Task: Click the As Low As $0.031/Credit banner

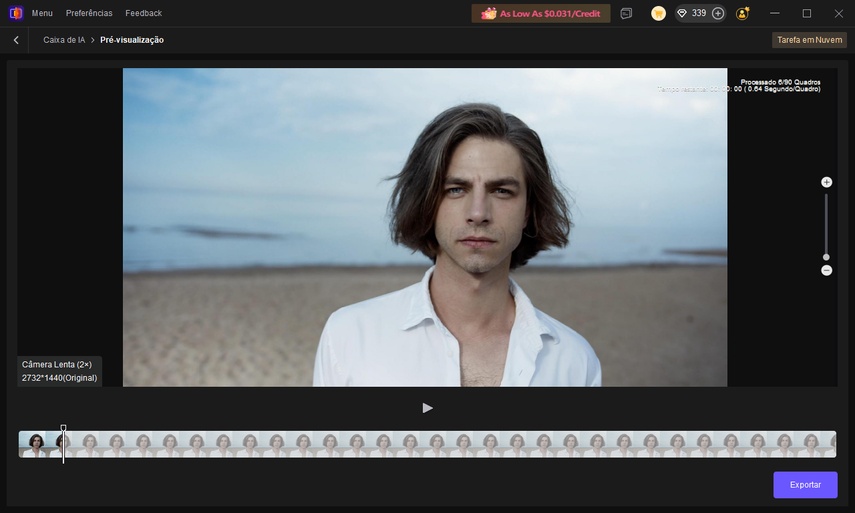Action: tap(540, 14)
